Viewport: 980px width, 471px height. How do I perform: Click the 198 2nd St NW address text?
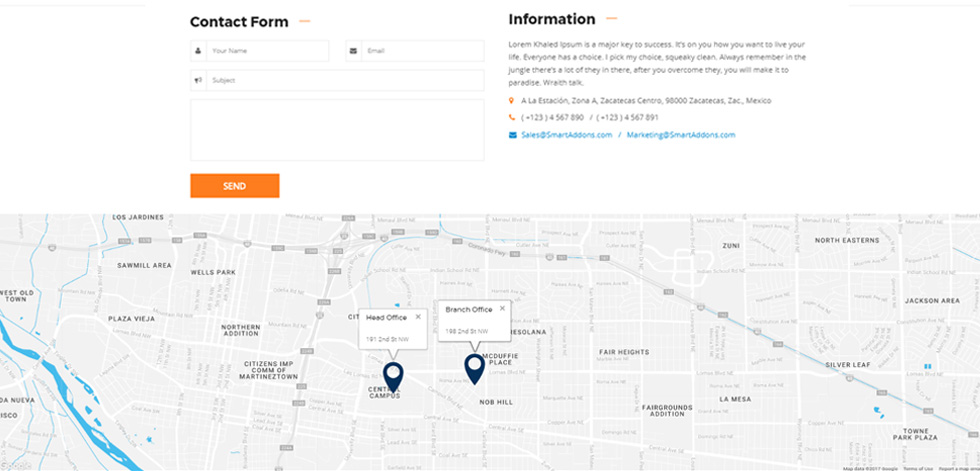tap(466, 330)
